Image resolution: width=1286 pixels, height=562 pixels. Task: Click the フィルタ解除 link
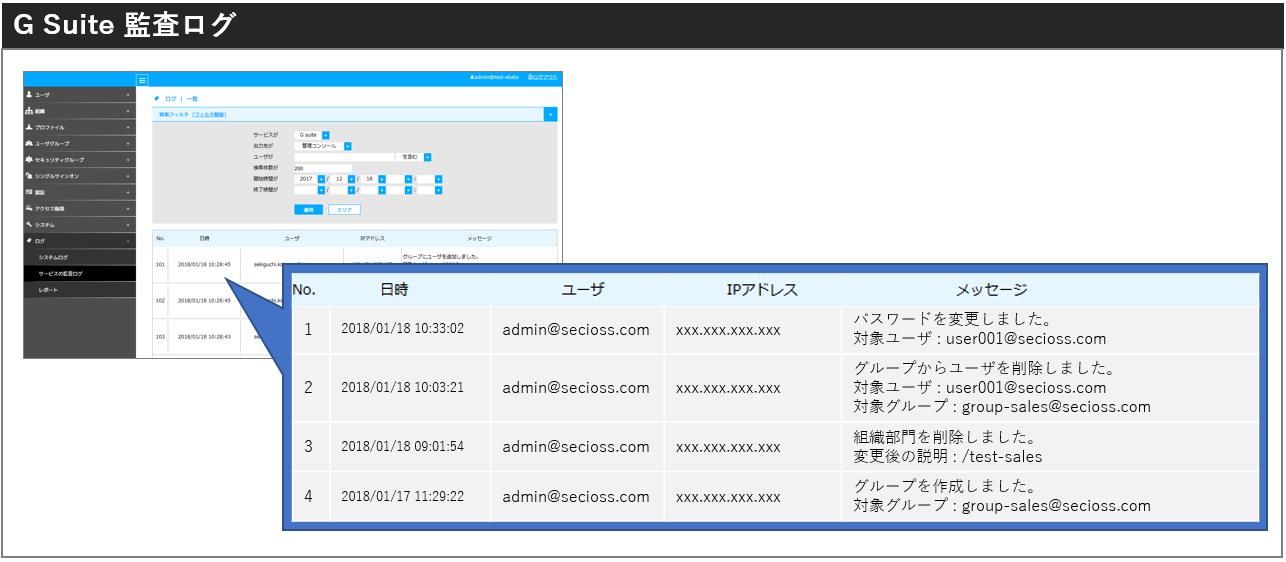coord(209,114)
